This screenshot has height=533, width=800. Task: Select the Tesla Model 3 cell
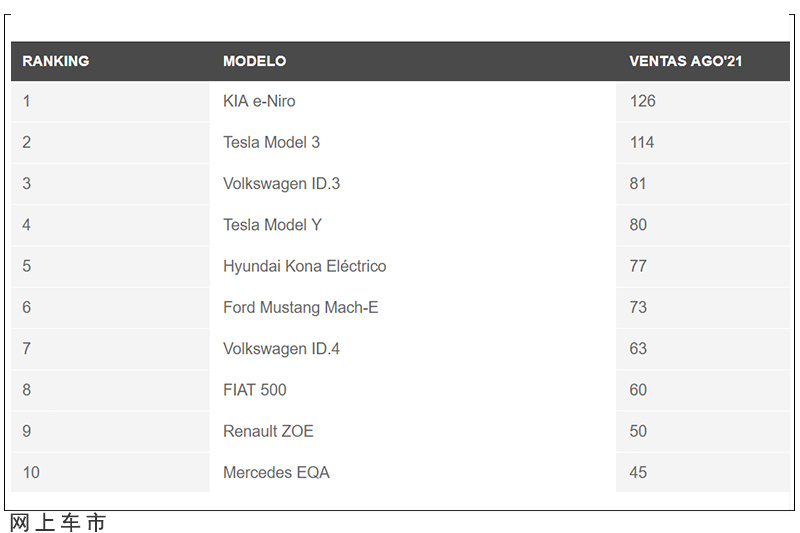[x=412, y=142]
